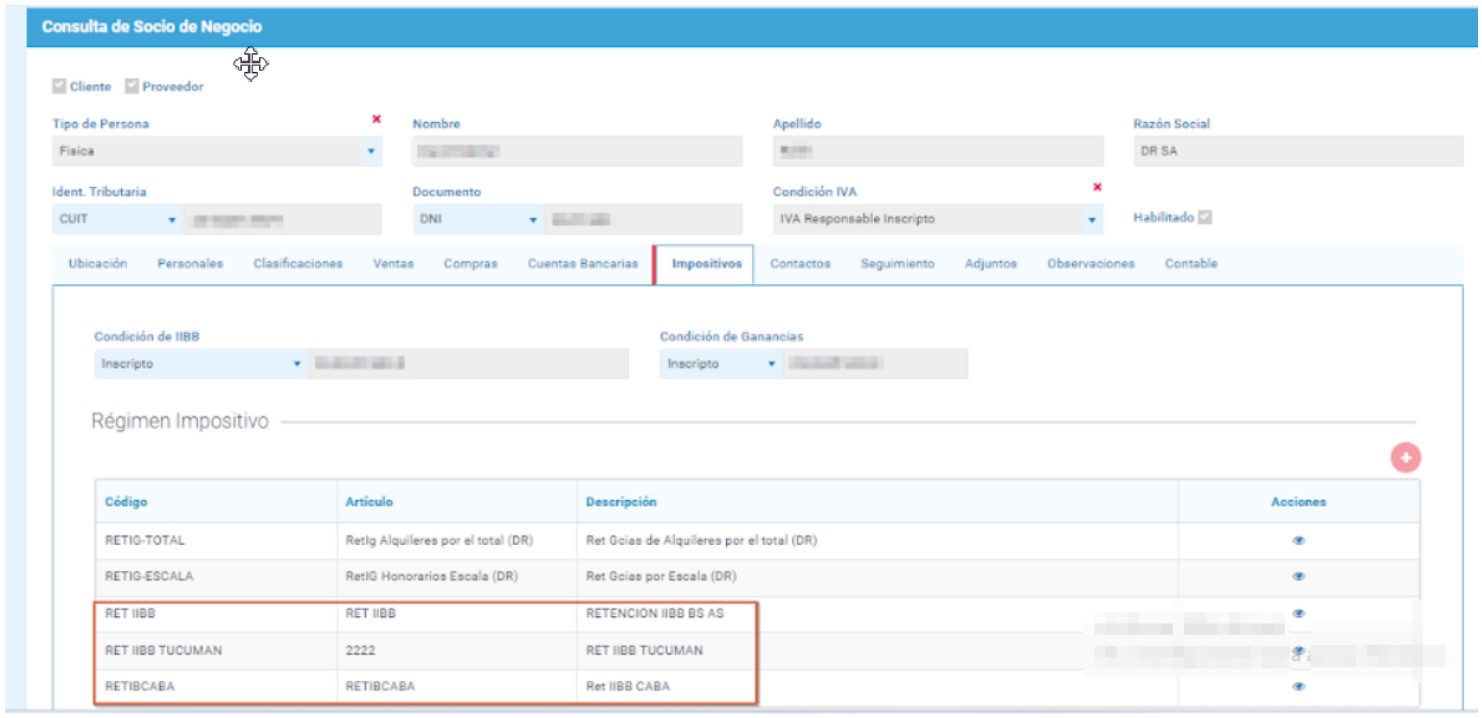Switch to the Observaciones tab
The image size is (1482, 718).
coord(1091,264)
